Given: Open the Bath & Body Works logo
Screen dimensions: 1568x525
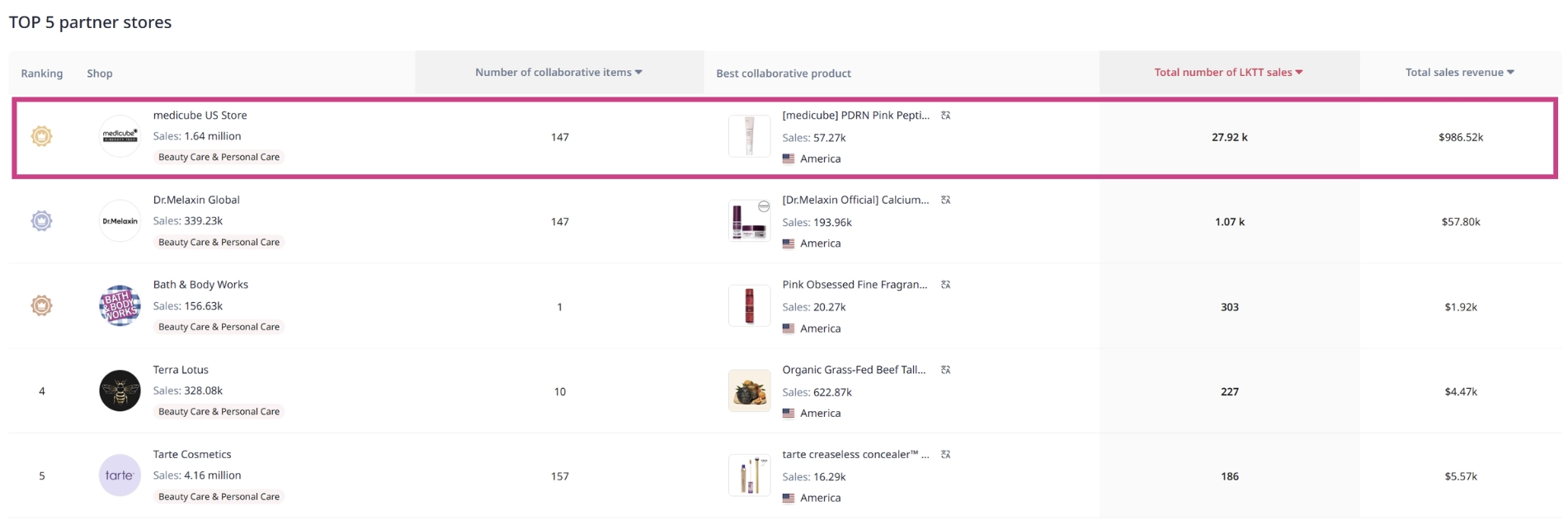Looking at the screenshot, I should click(120, 306).
